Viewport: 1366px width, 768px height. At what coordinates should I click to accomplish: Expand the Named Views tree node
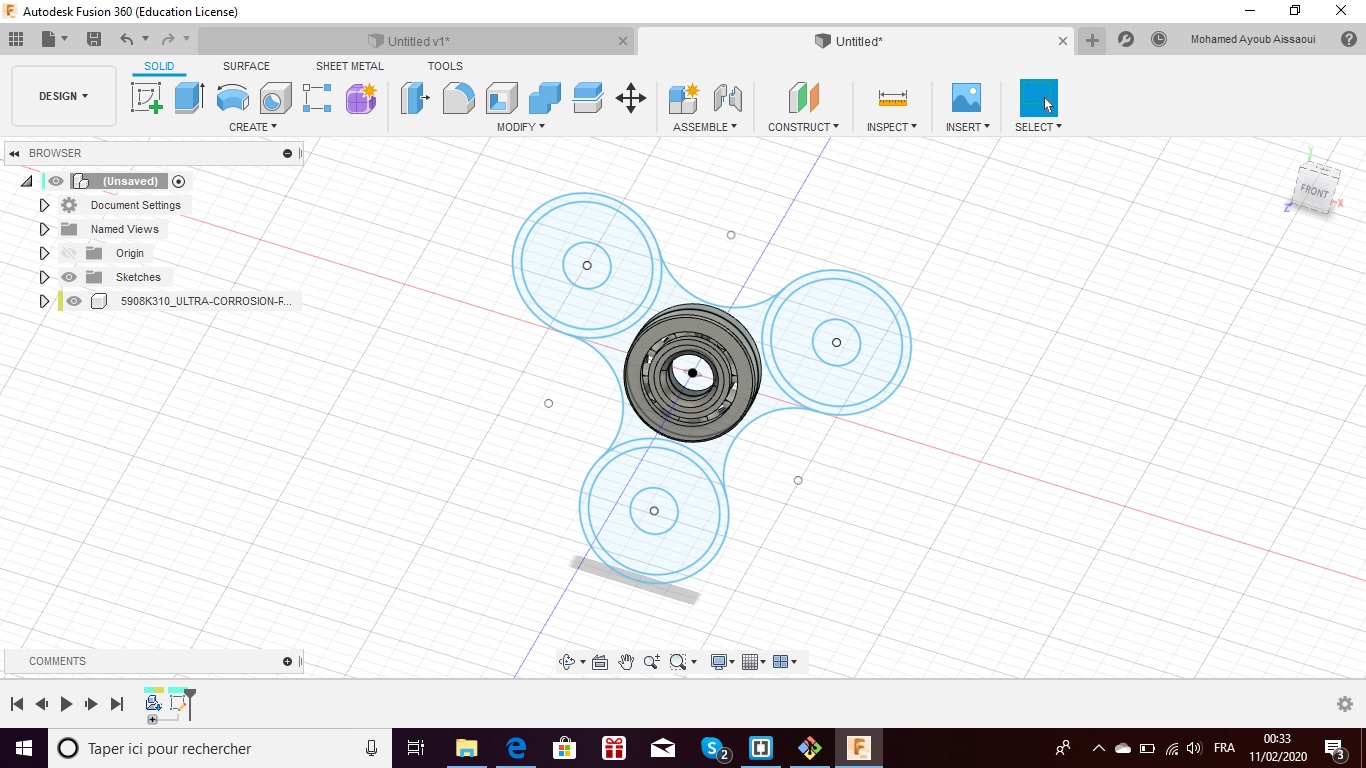coord(44,229)
